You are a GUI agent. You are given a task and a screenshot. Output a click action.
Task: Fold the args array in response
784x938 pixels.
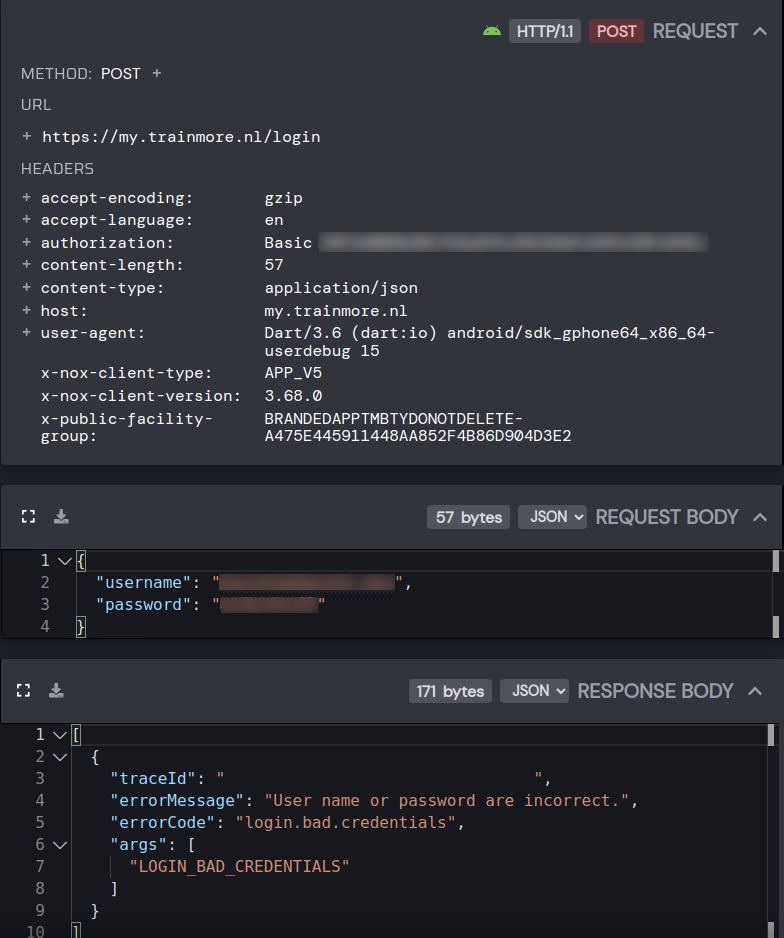click(x=60, y=844)
